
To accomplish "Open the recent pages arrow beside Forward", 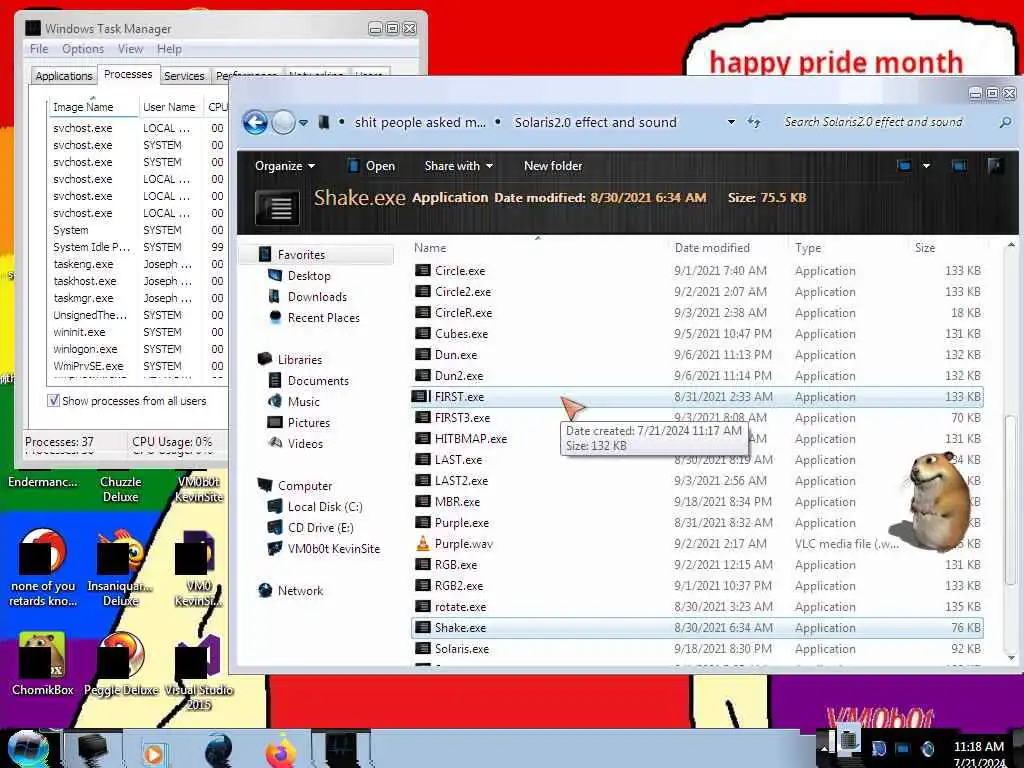I will [304, 122].
